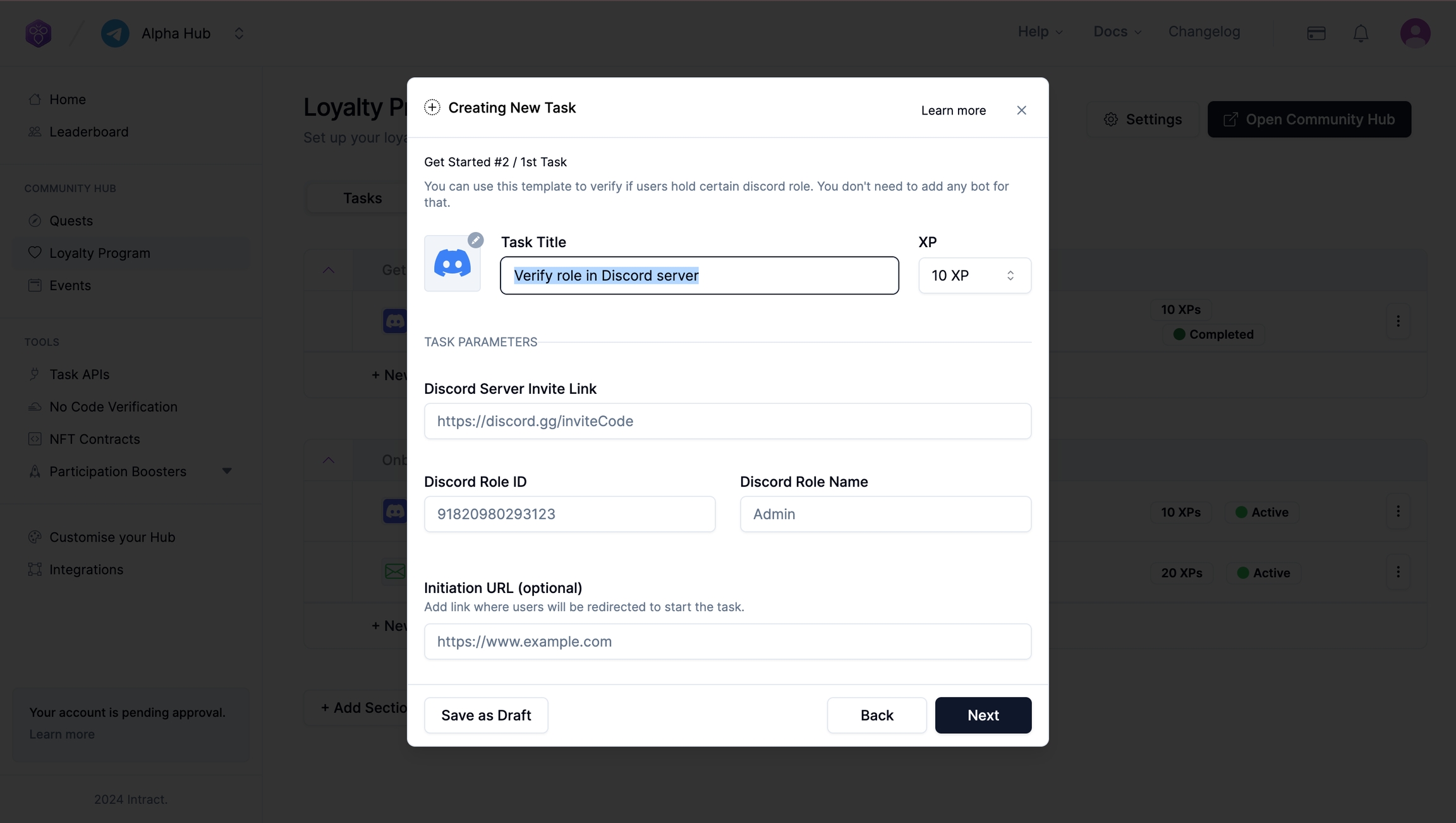Expand the Participation Boosters submenu arrow
The width and height of the screenshot is (1456, 823).
coord(227,471)
